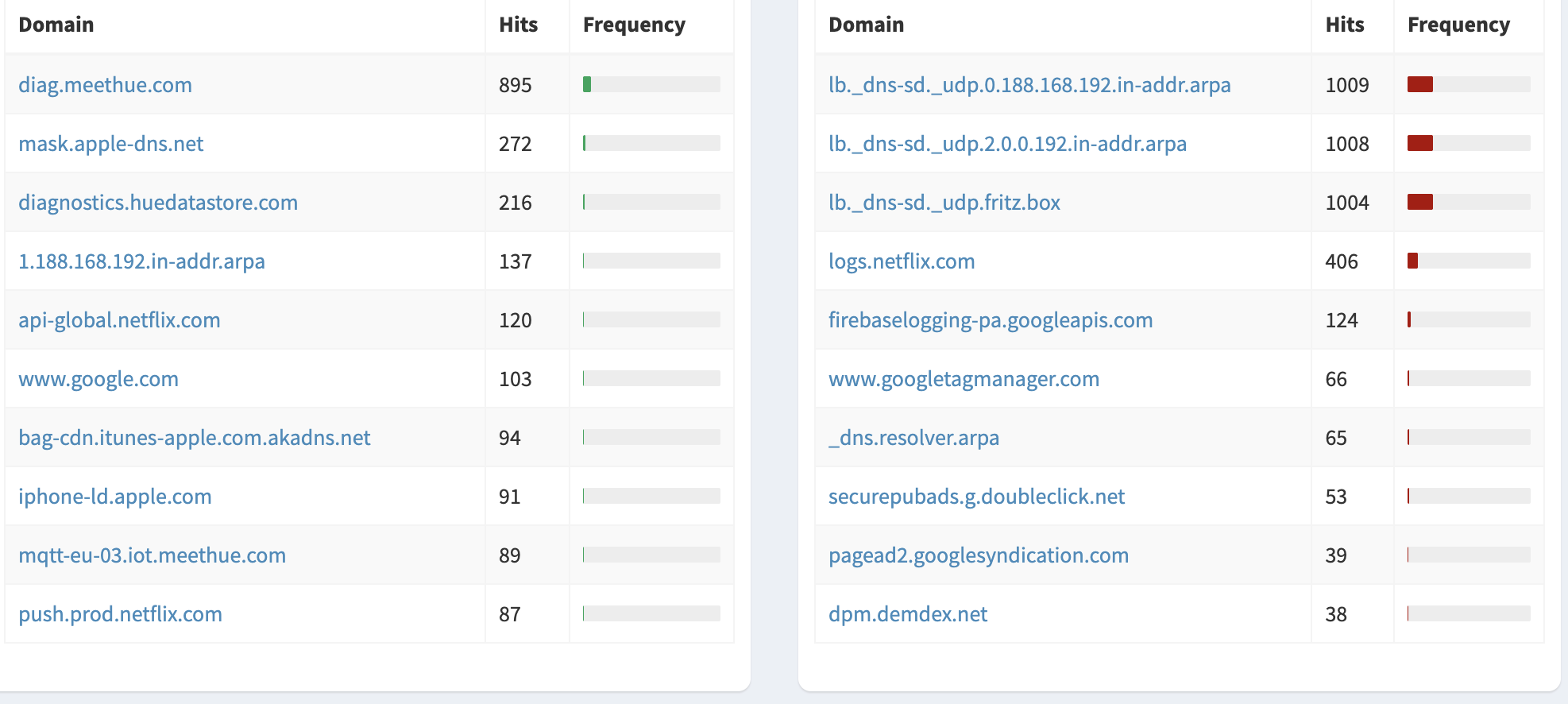Open pagead2.googlesyndication.com link
The height and width of the screenshot is (704, 1568).
[x=978, y=555]
